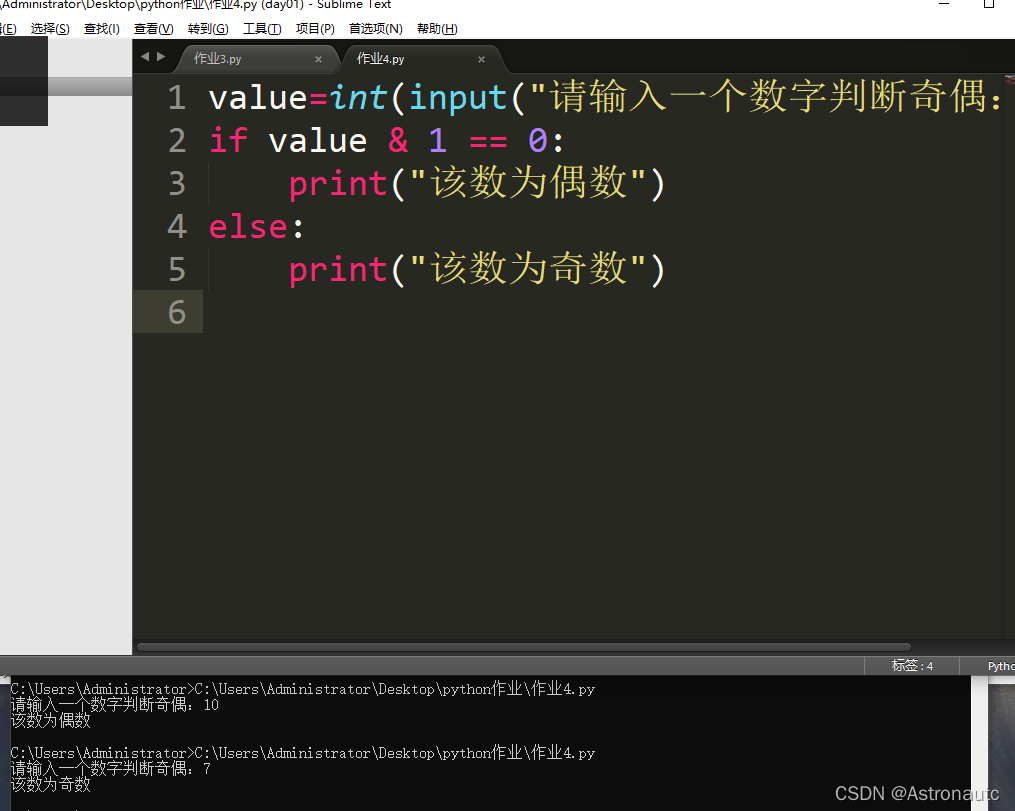Screen dimensions: 1015x811
Task: Go to next tab with right arrow
Action: click(x=161, y=57)
